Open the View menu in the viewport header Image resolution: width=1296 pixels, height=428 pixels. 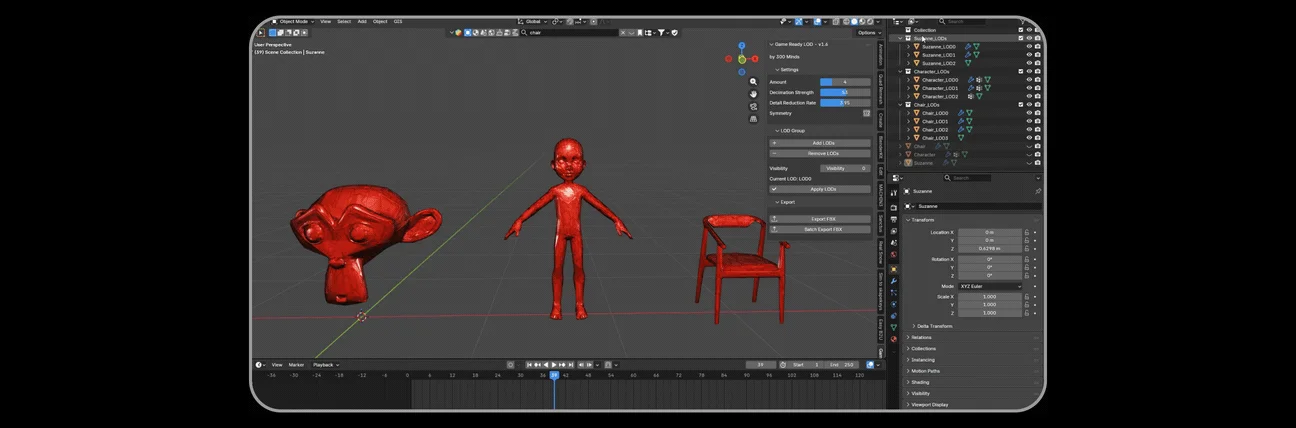(x=325, y=21)
